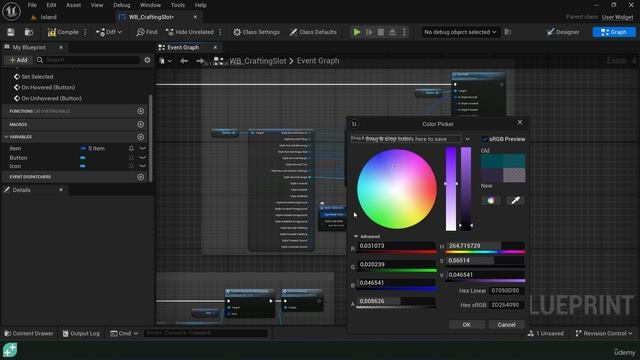Open the Content Drawer

(29, 333)
